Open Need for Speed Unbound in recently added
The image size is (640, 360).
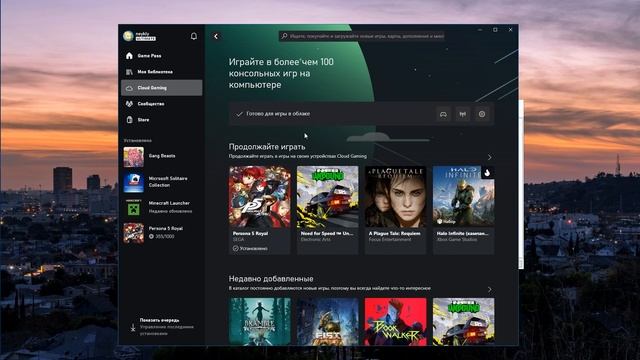[463, 322]
